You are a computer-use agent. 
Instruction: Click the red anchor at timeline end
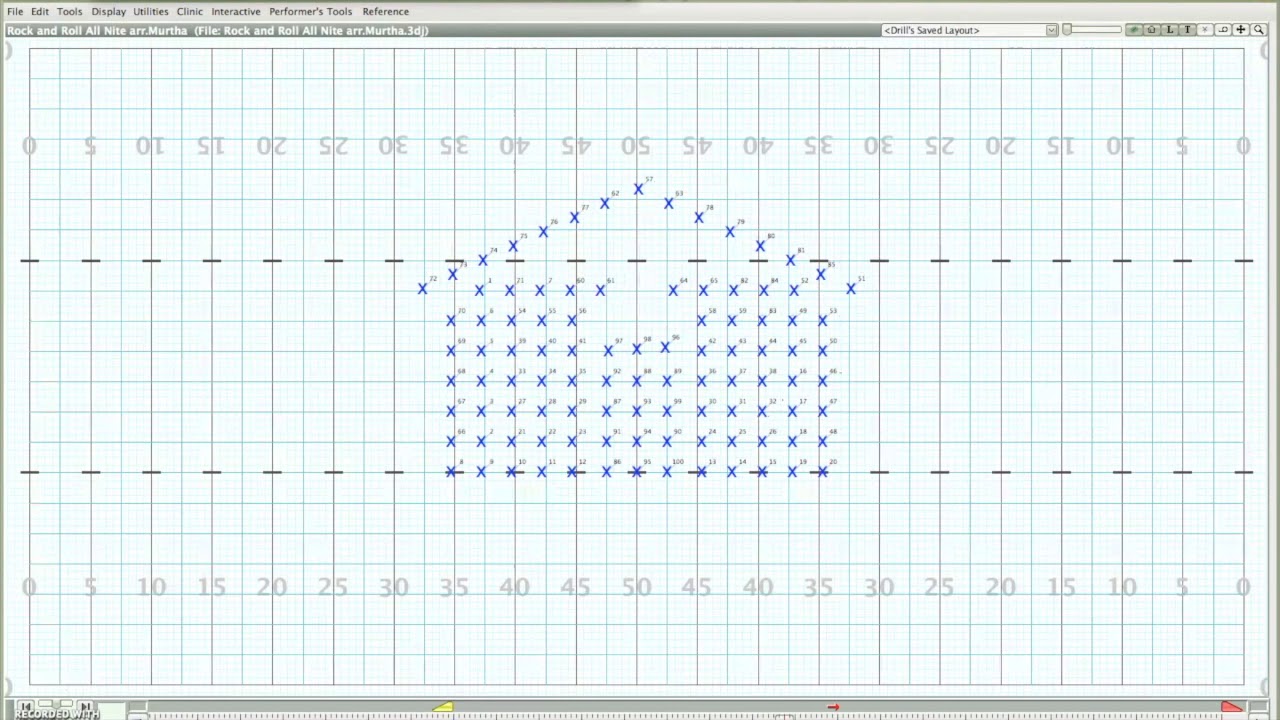pos(1232,707)
